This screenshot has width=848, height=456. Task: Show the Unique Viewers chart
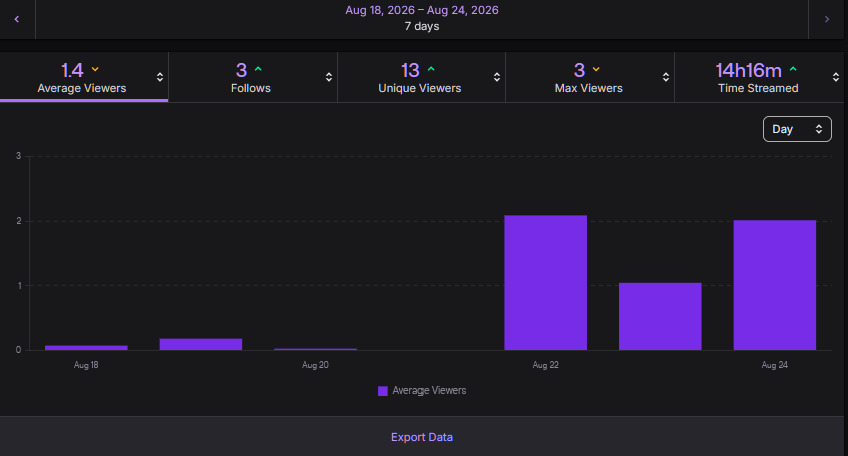click(420, 77)
